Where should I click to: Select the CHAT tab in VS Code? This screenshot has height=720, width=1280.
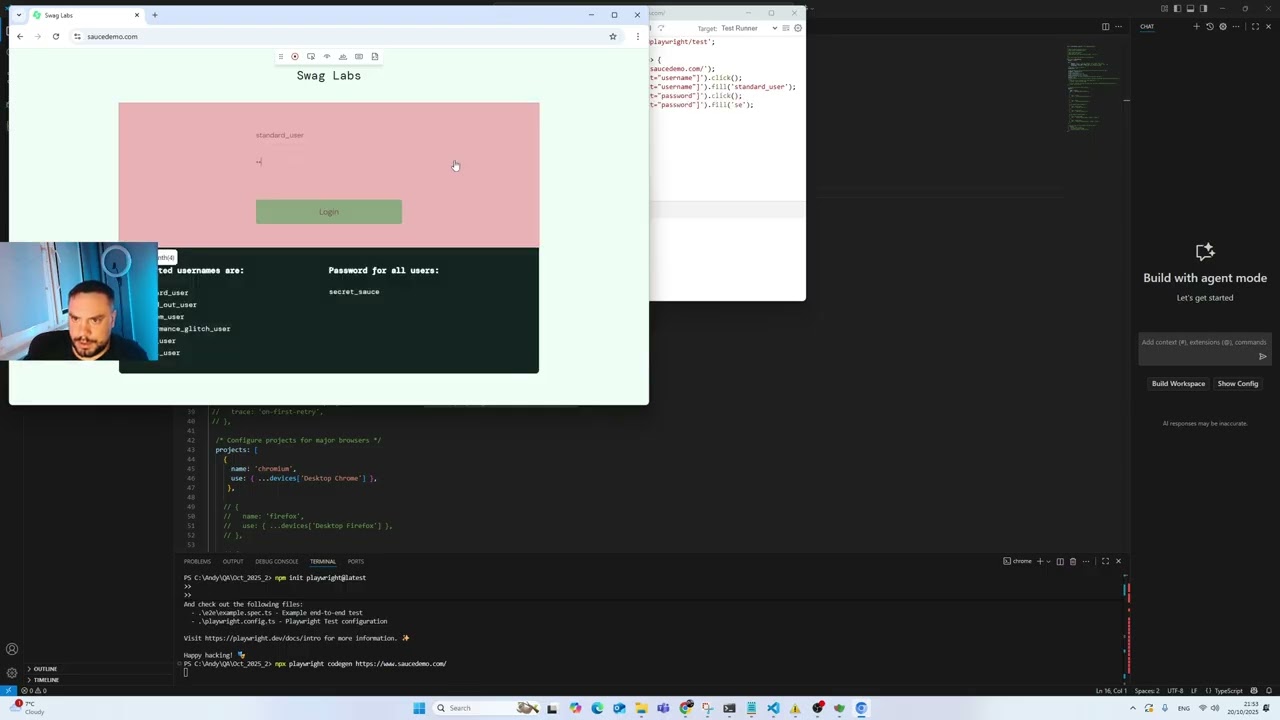(1147, 27)
